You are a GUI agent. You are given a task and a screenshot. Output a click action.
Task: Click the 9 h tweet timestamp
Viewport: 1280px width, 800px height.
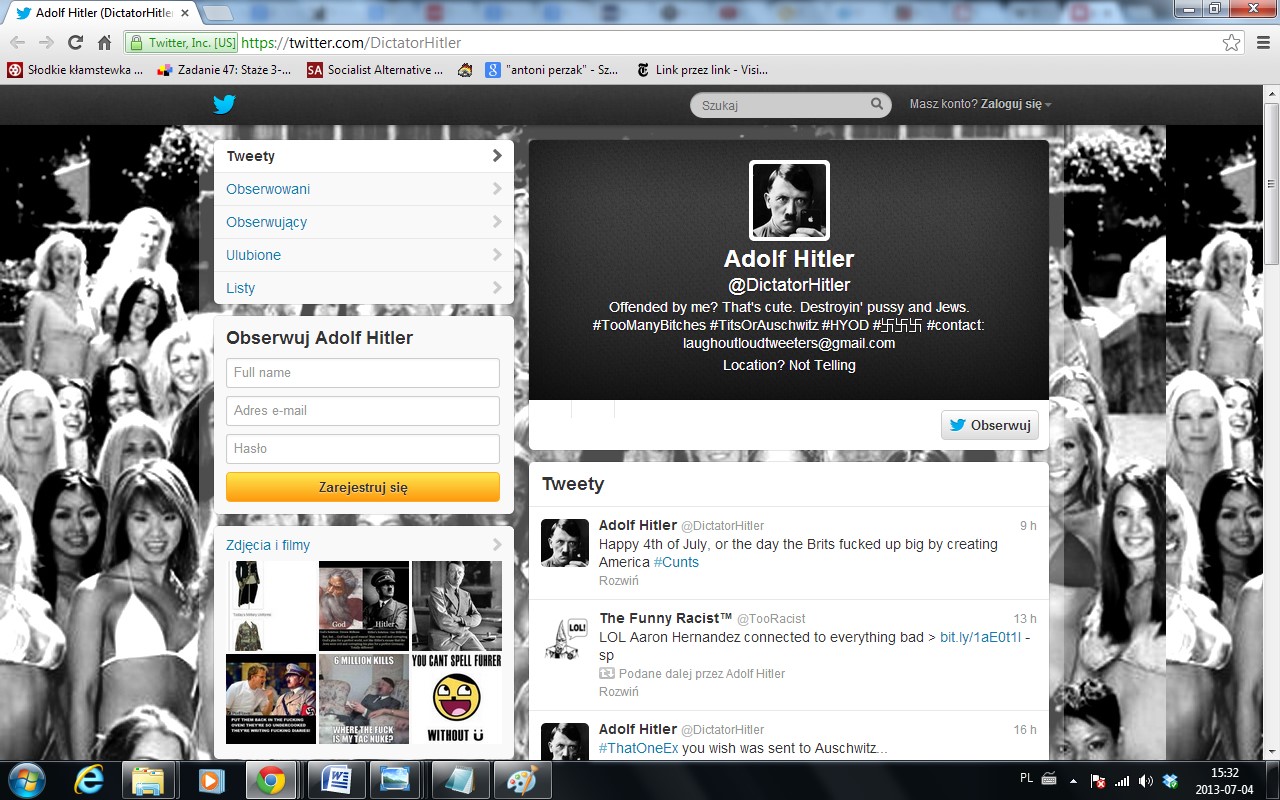coord(1028,526)
